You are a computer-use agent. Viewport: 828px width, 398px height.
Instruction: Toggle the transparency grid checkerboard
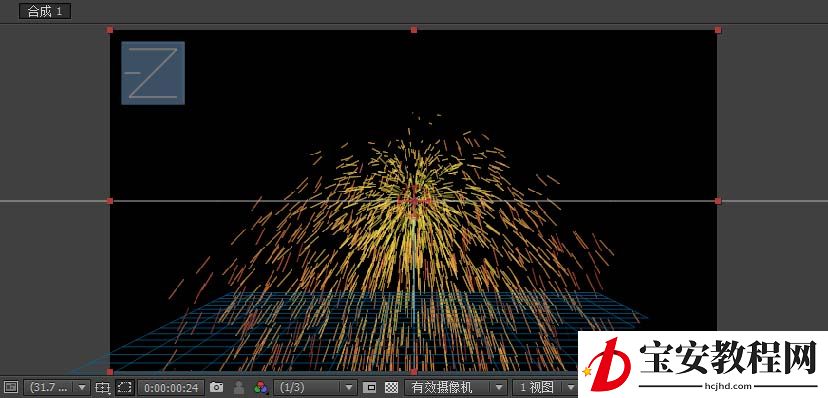coord(391,387)
